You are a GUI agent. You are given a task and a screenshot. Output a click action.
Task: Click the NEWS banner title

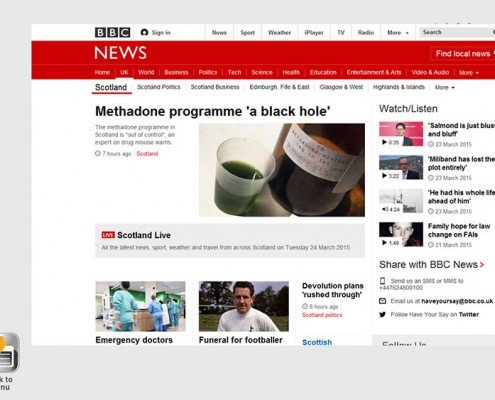tap(120, 53)
